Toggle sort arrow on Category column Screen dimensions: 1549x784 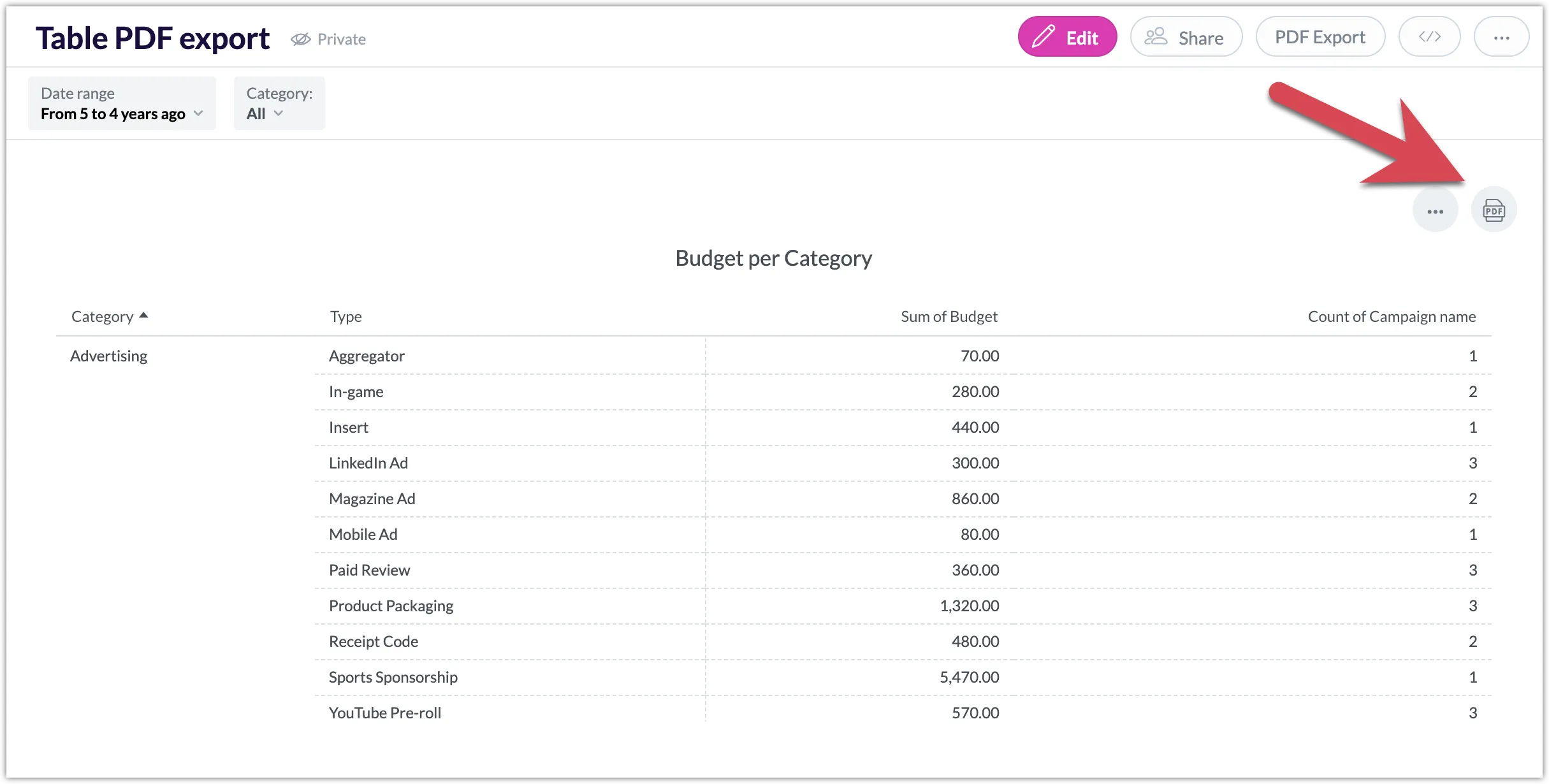tap(143, 316)
